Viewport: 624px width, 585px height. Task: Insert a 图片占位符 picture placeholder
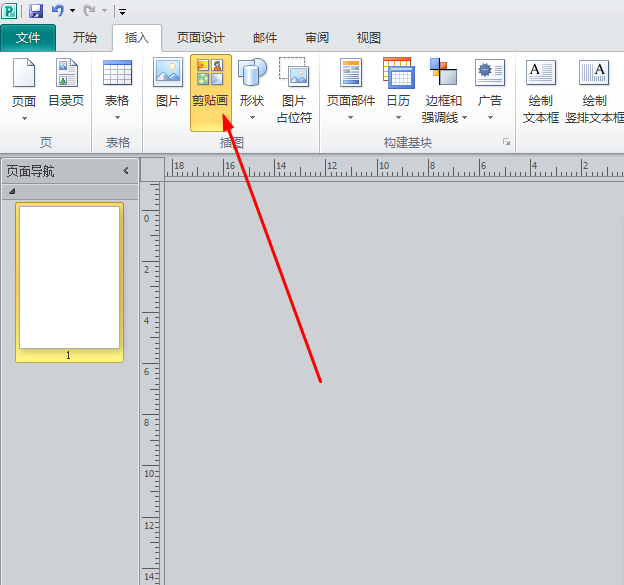(x=294, y=92)
